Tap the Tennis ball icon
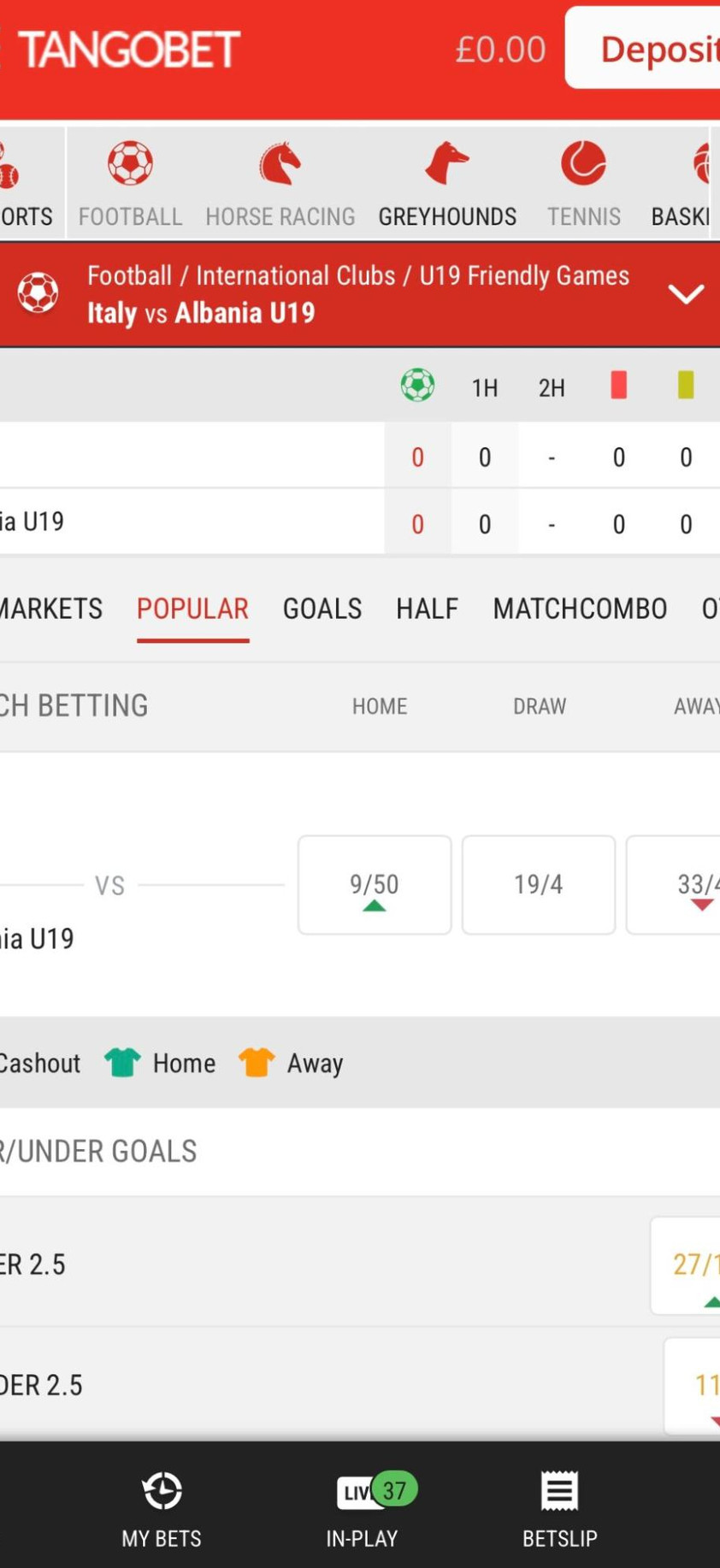 coord(583,164)
